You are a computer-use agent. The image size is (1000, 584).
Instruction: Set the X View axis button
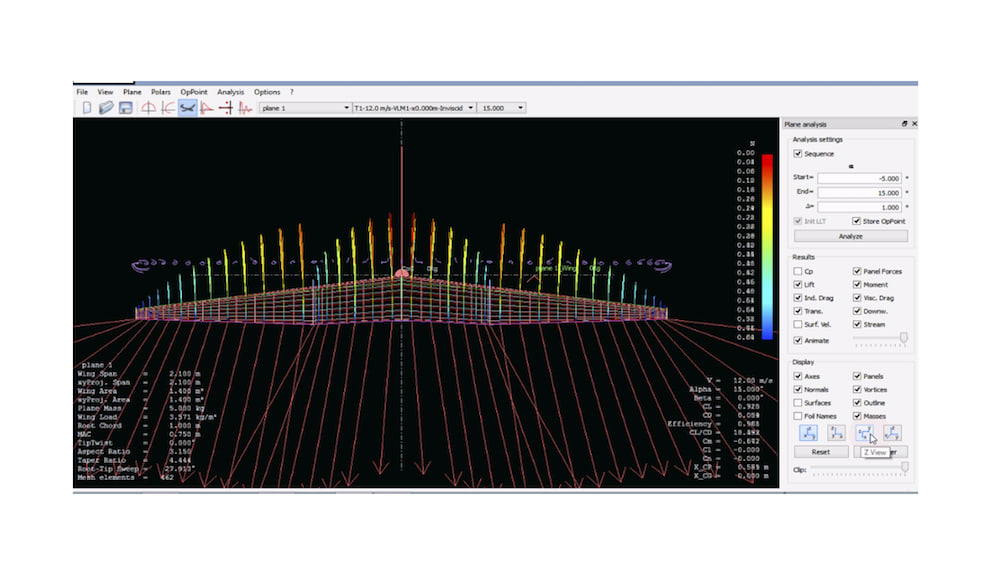808,433
